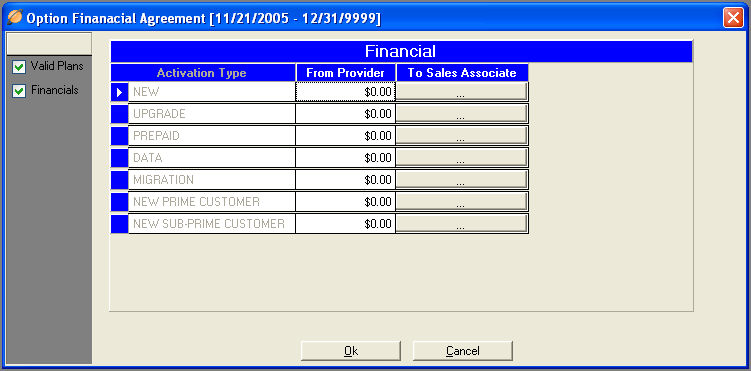
Task: Click the row selector arrow for NEW
Action: (x=119, y=91)
